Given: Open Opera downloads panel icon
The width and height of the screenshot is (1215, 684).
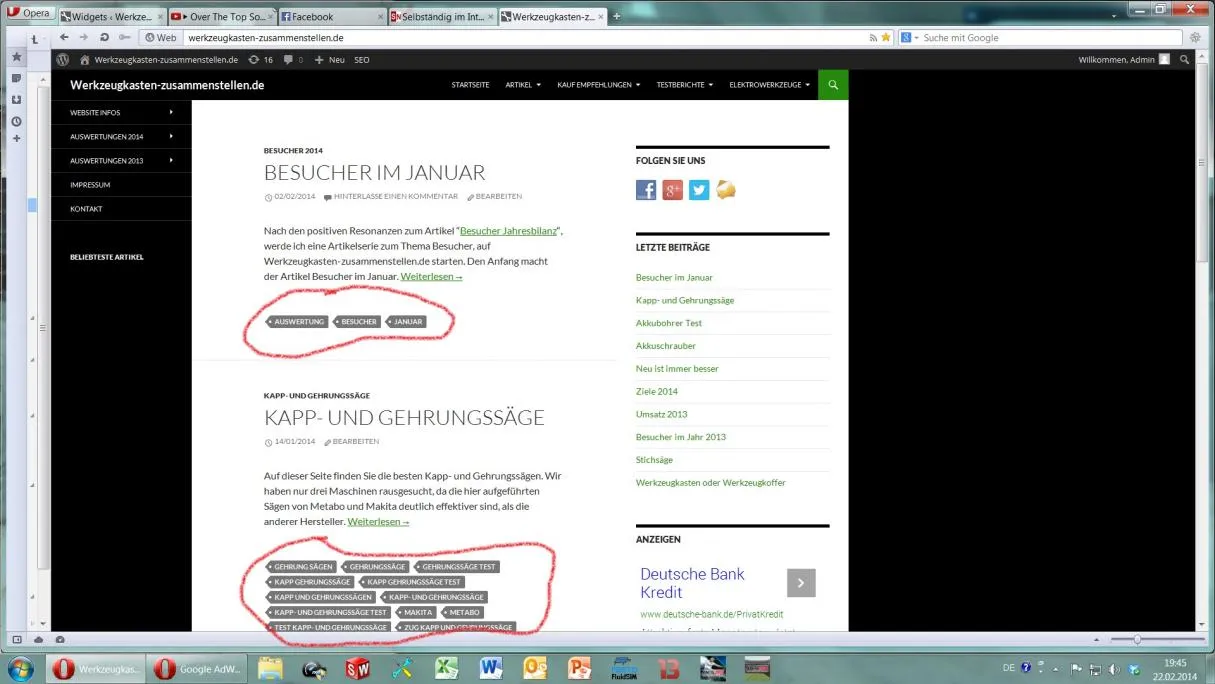Looking at the screenshot, I should (16, 100).
